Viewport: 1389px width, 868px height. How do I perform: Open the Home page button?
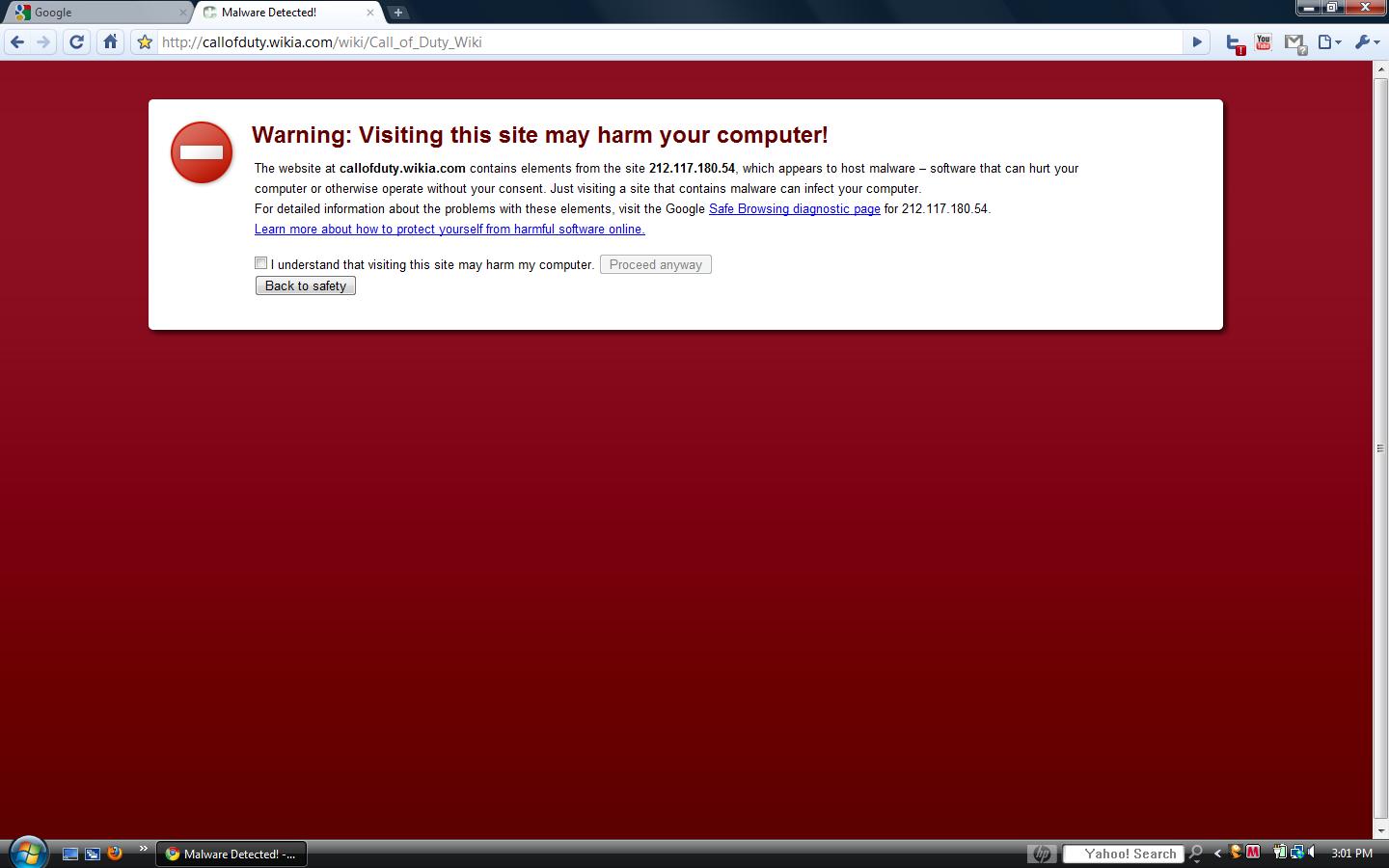click(x=111, y=42)
